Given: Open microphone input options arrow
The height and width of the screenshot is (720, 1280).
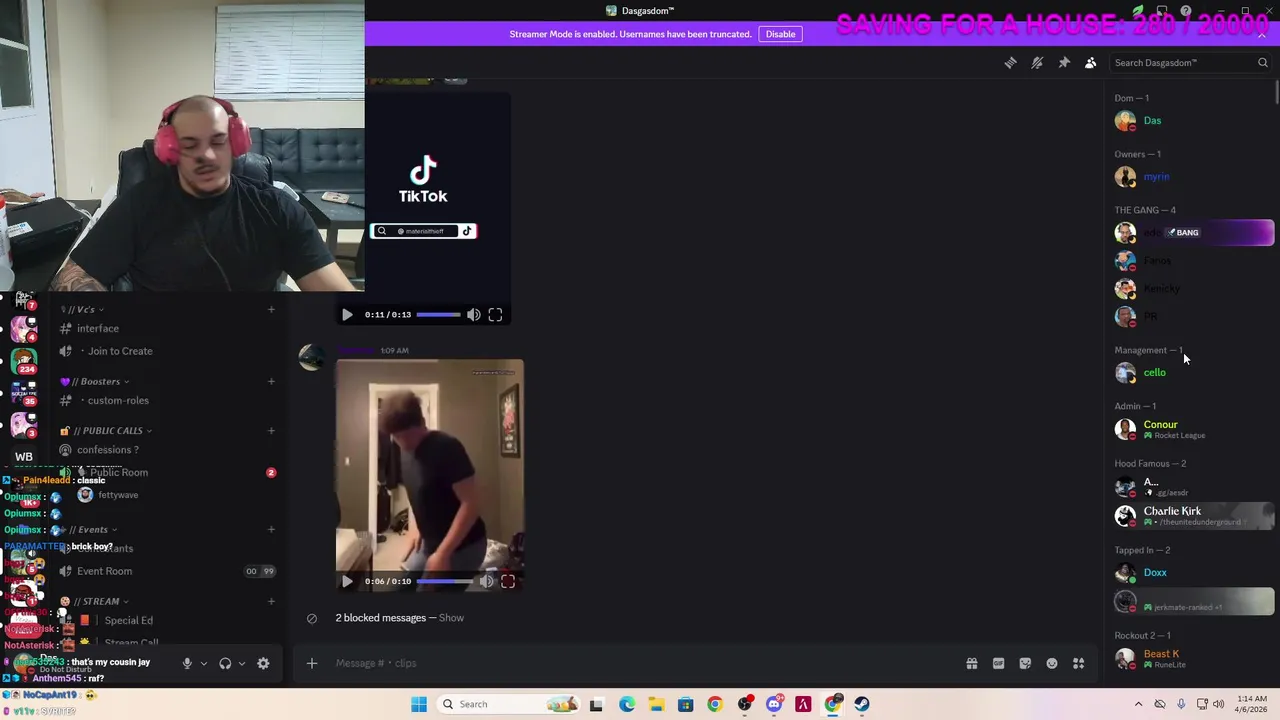Looking at the screenshot, I should 203,663.
